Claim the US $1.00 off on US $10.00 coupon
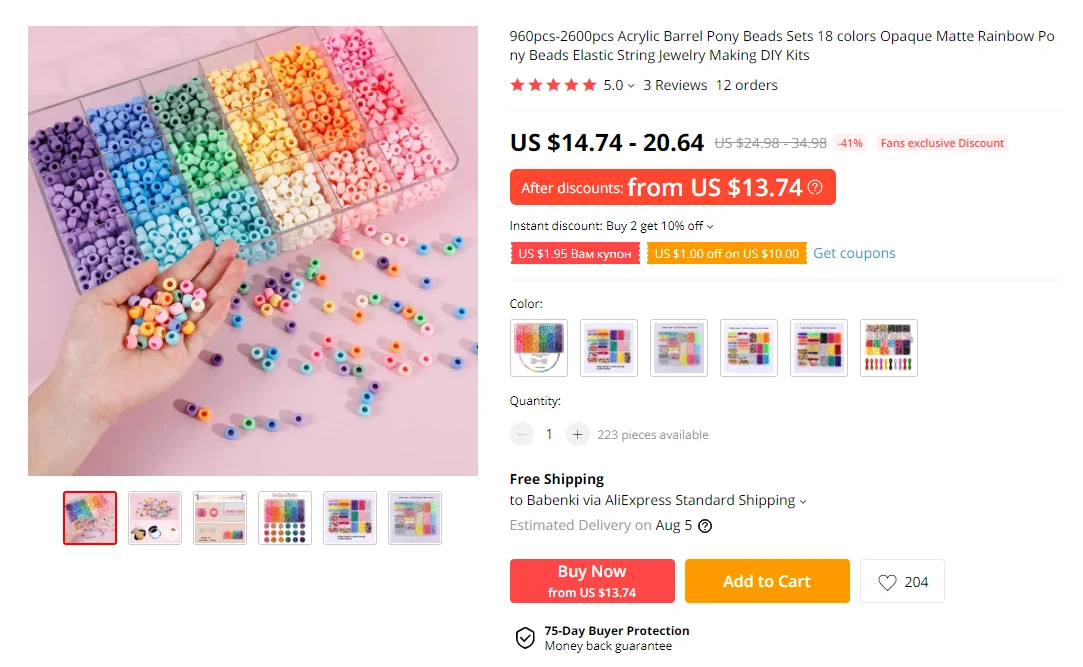1083x667 pixels. point(727,254)
